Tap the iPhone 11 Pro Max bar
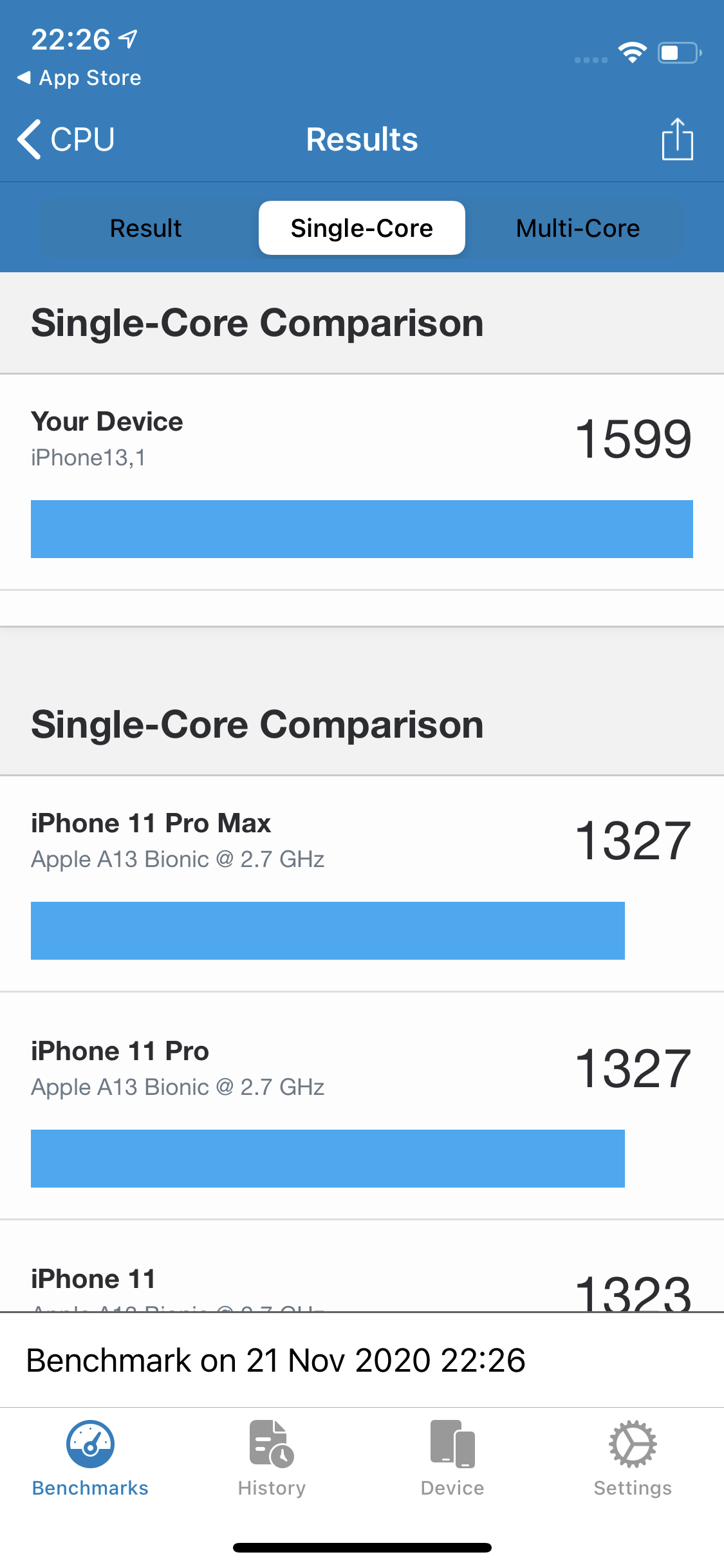Viewport: 724px width, 1568px height. (328, 931)
